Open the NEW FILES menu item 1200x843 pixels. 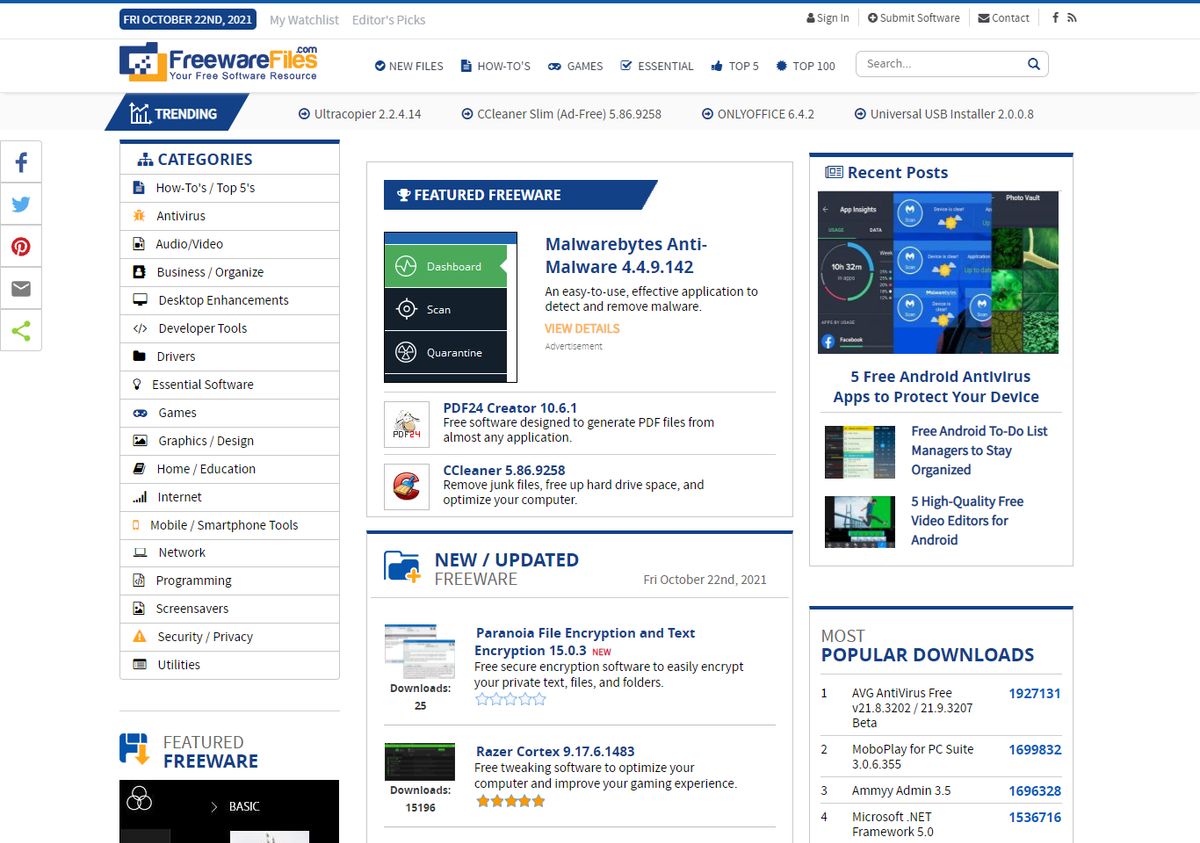click(x=409, y=66)
